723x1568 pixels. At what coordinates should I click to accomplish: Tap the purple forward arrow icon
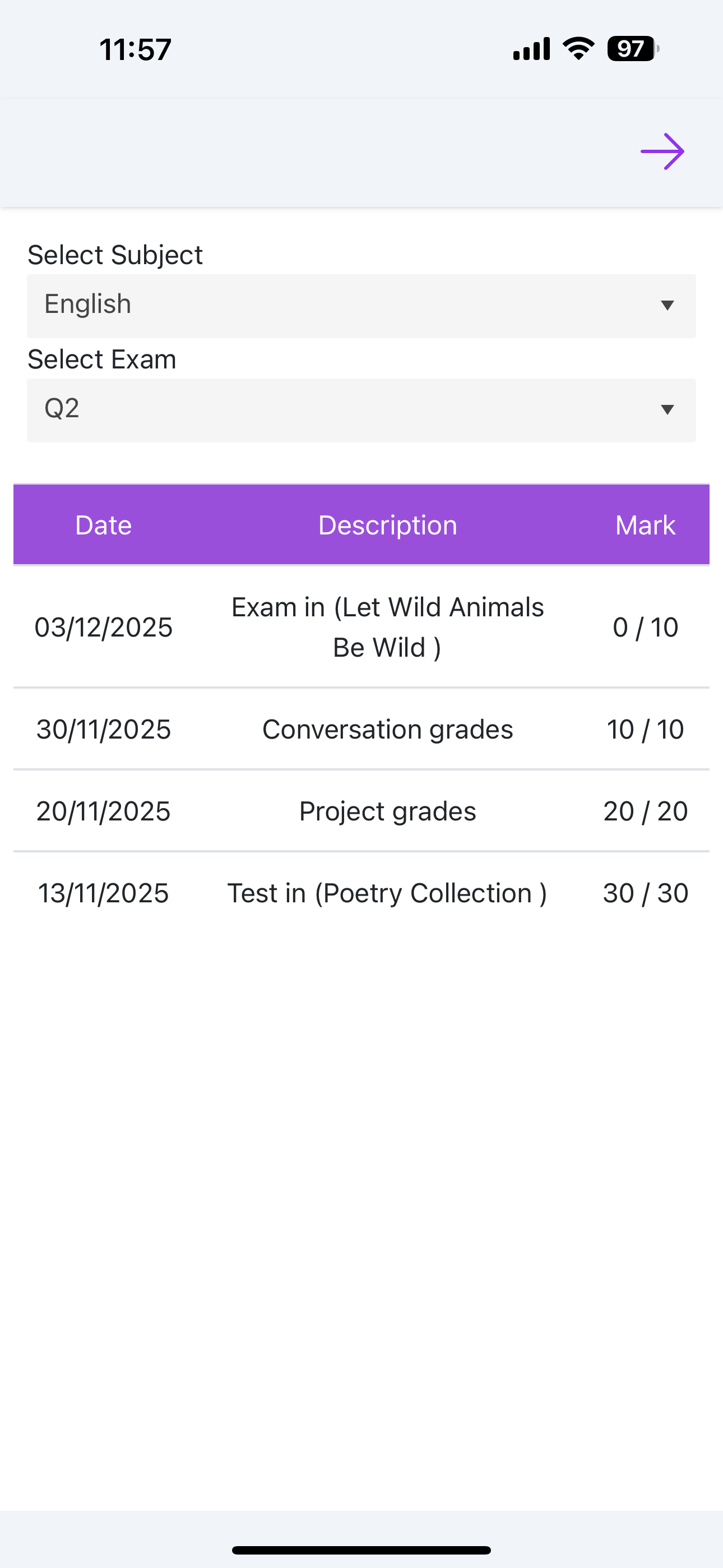[662, 151]
